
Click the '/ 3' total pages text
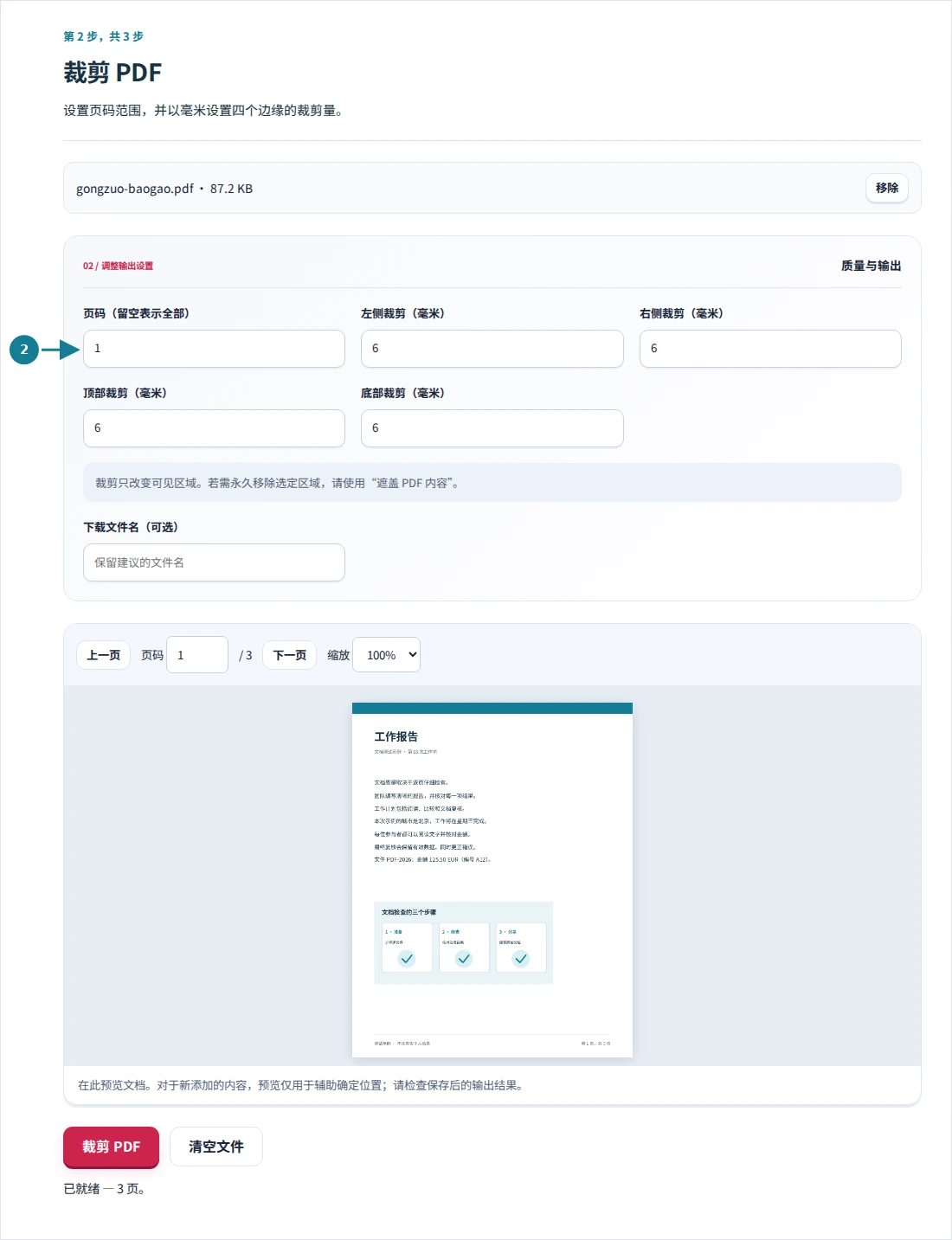(246, 655)
